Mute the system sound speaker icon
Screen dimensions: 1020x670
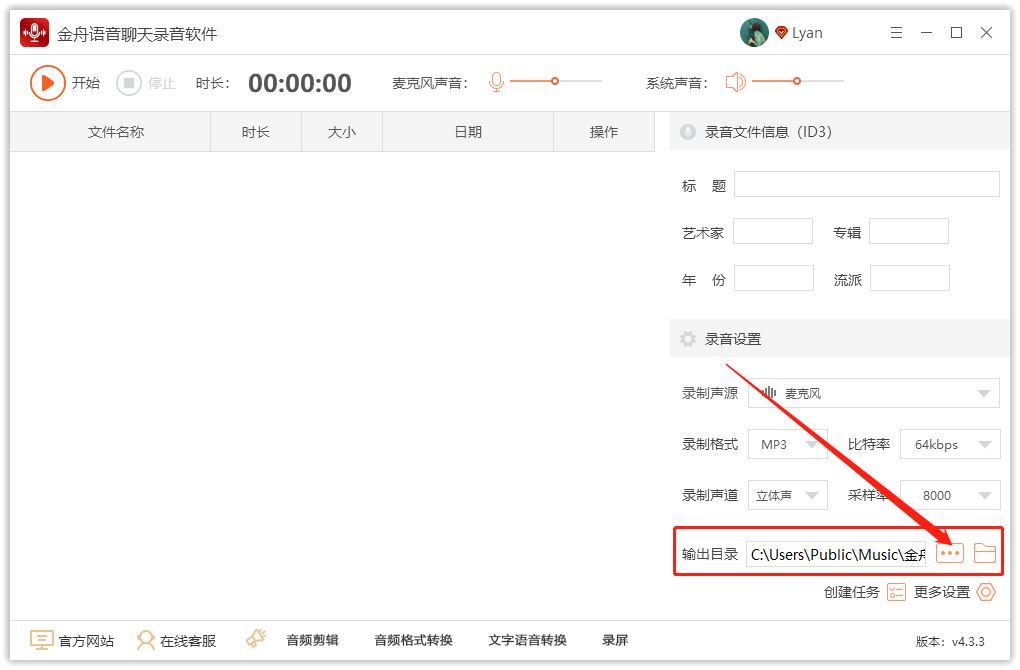point(736,82)
